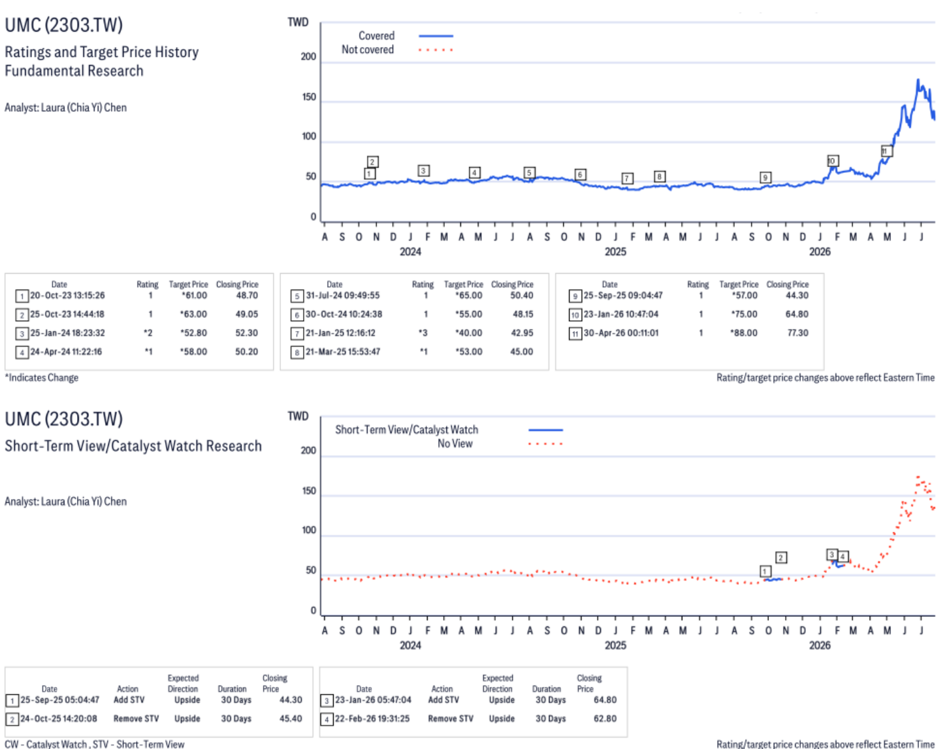Click marker 1 on the Fundamental Research price chart
The image size is (940, 749).
pos(370,173)
